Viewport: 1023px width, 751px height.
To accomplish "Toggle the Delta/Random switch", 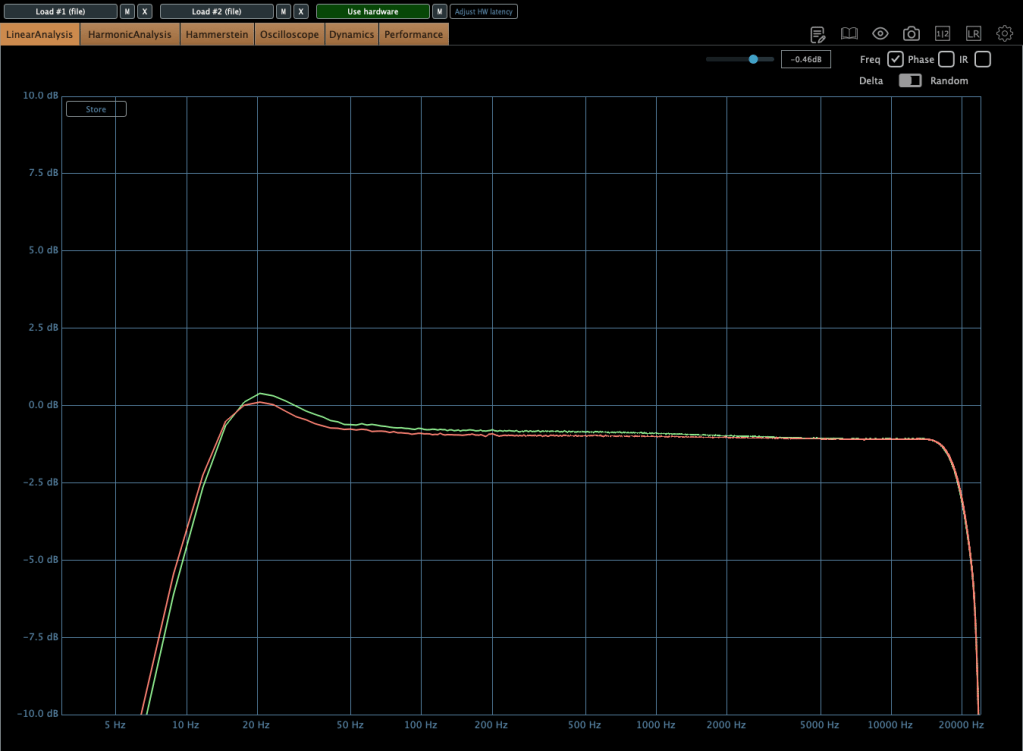I will (910, 81).
